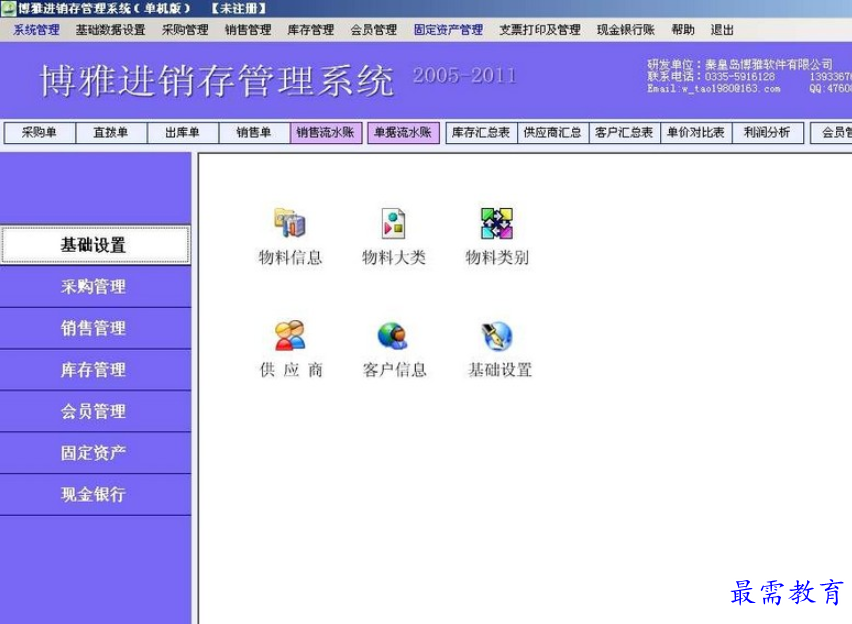Image resolution: width=852 pixels, height=624 pixels.
Task: Open the 销售管理 menu in menu bar
Action: 248,30
